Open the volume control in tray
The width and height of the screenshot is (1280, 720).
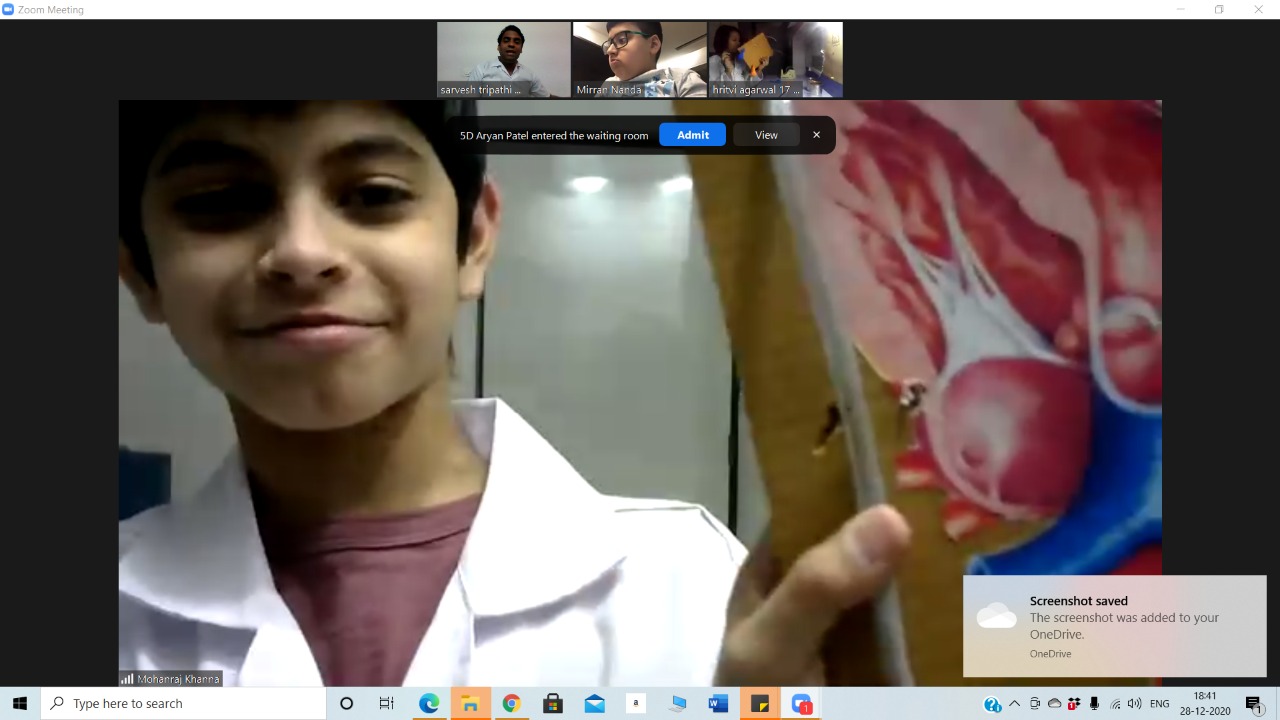click(1134, 704)
